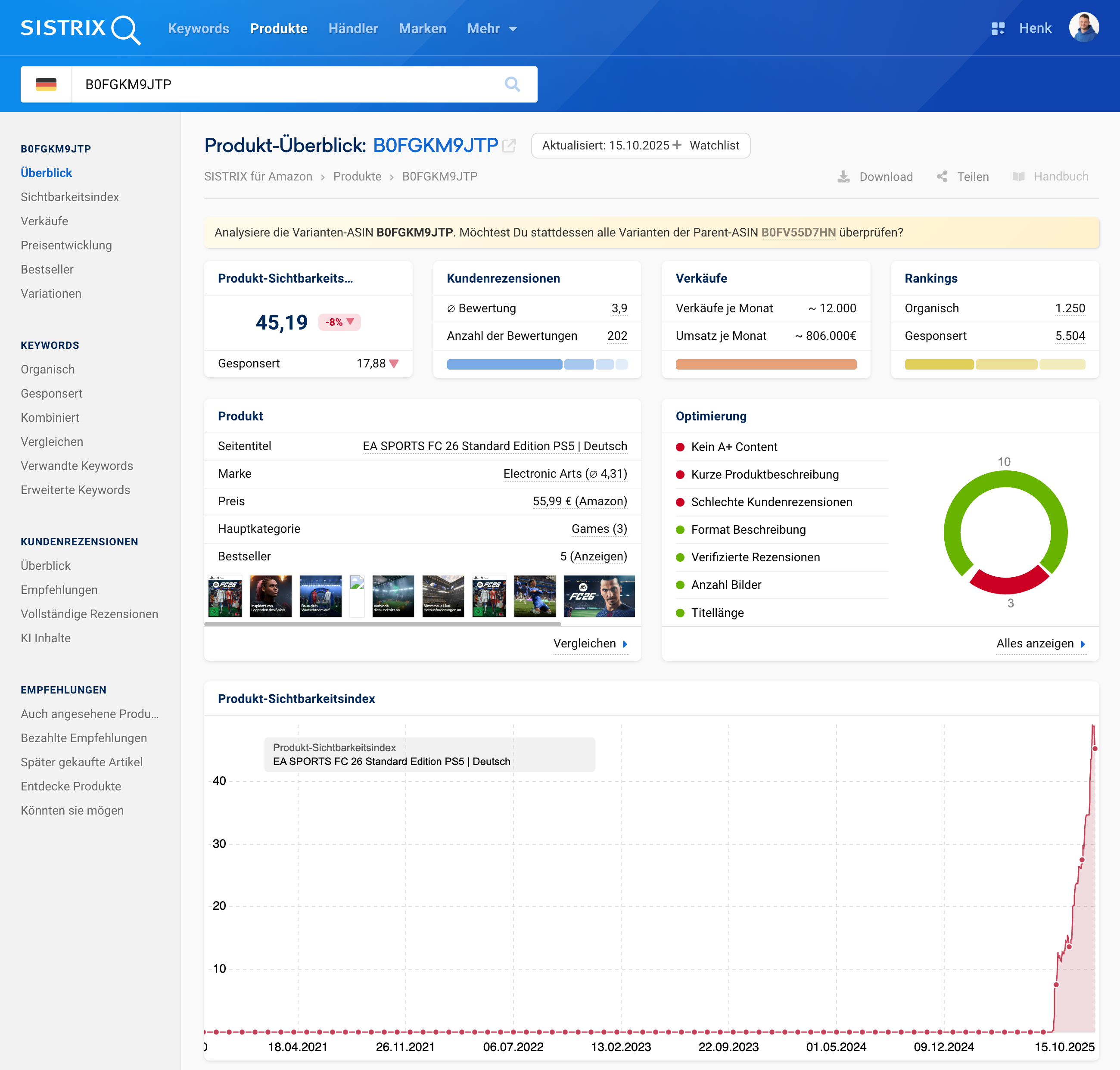Open external link icon beside B0FGKM9JTP title

coord(509,146)
